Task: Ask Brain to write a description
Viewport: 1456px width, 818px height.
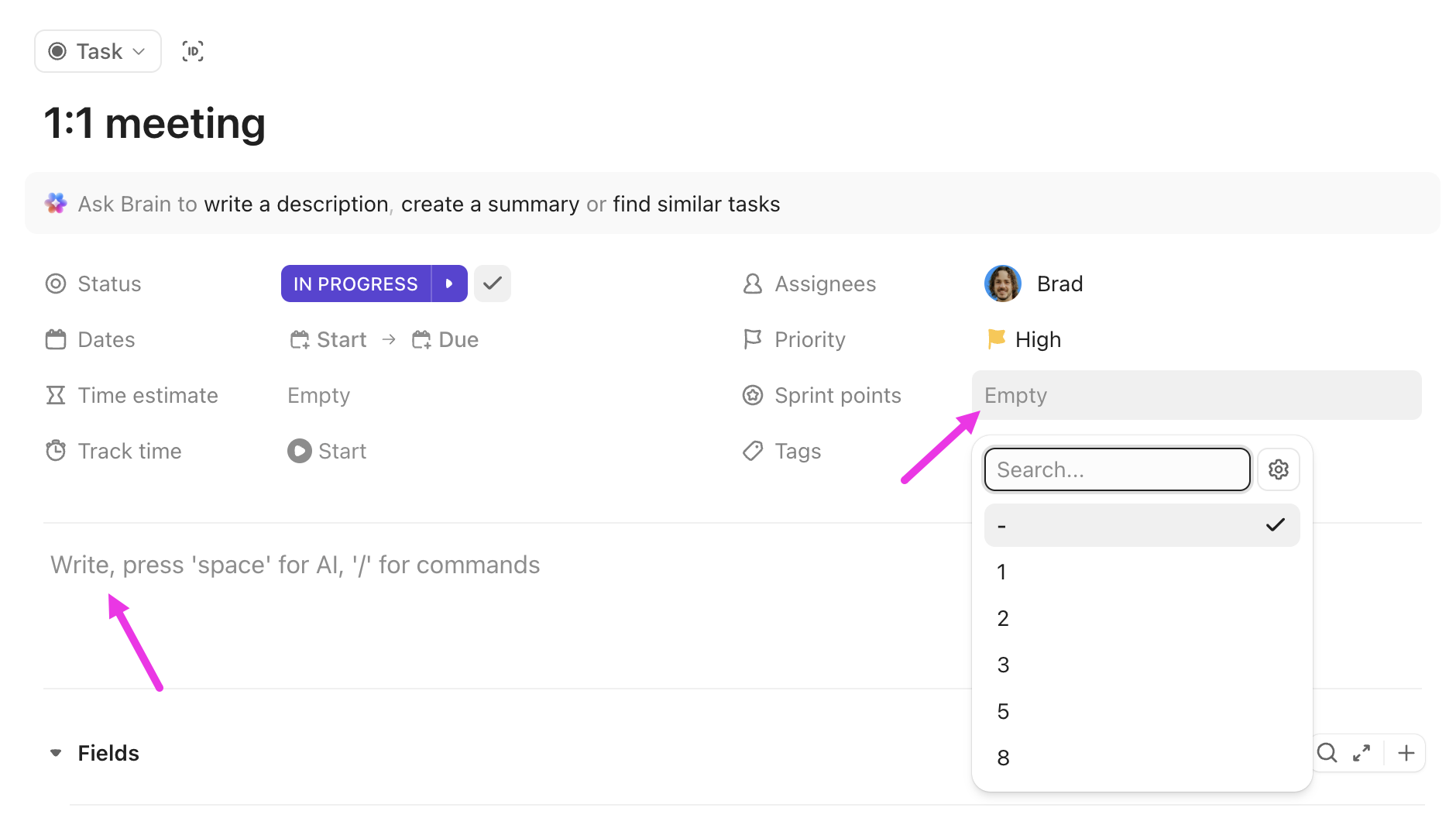Action: (x=296, y=203)
